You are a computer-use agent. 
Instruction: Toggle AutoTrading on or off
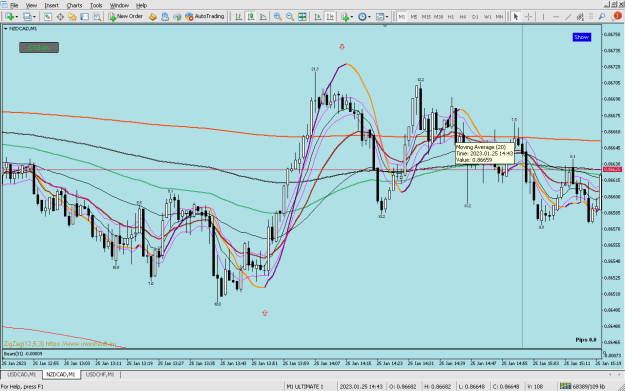(x=205, y=17)
